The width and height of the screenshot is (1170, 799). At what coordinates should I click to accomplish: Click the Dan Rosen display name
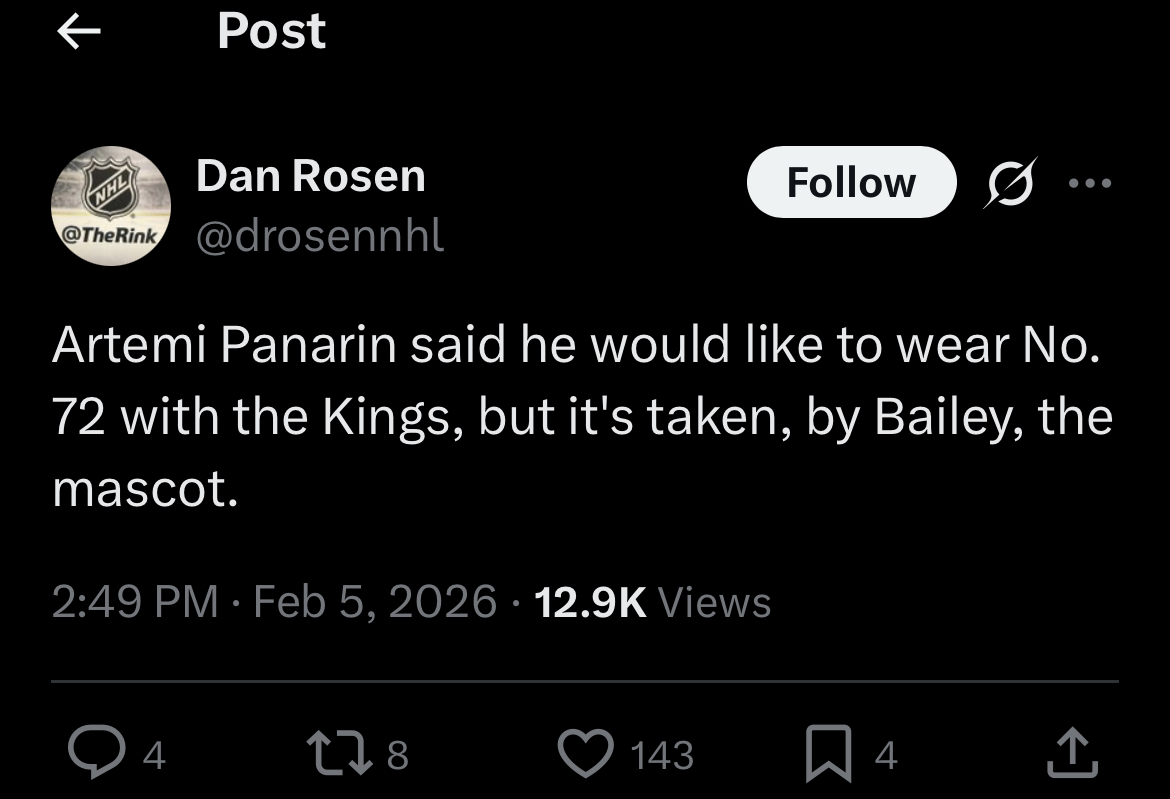311,176
